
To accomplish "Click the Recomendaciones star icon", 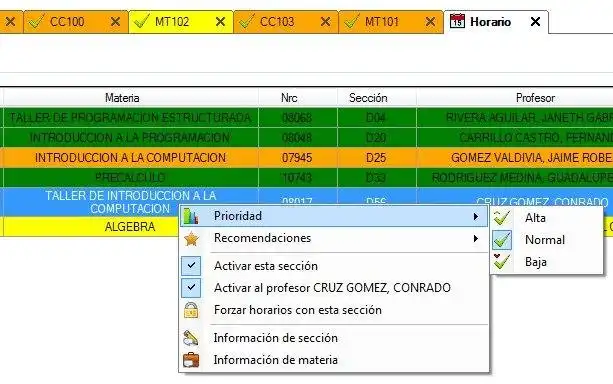I will 191,238.
